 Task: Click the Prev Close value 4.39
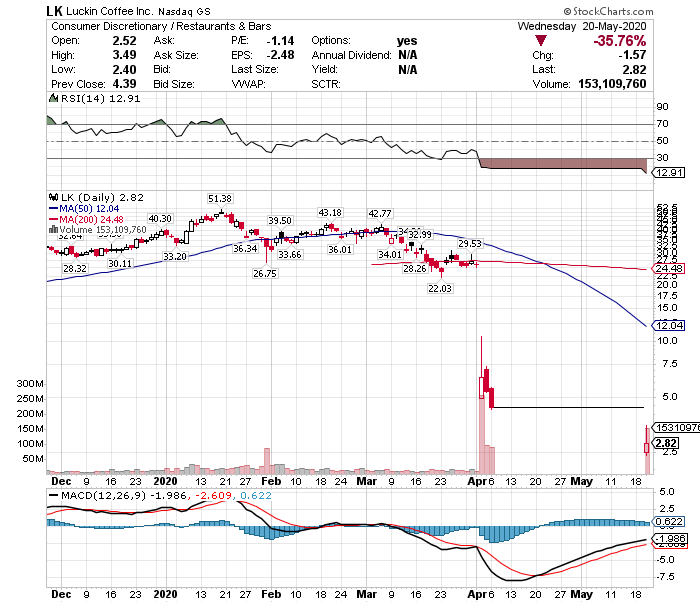pyautogui.click(x=124, y=84)
